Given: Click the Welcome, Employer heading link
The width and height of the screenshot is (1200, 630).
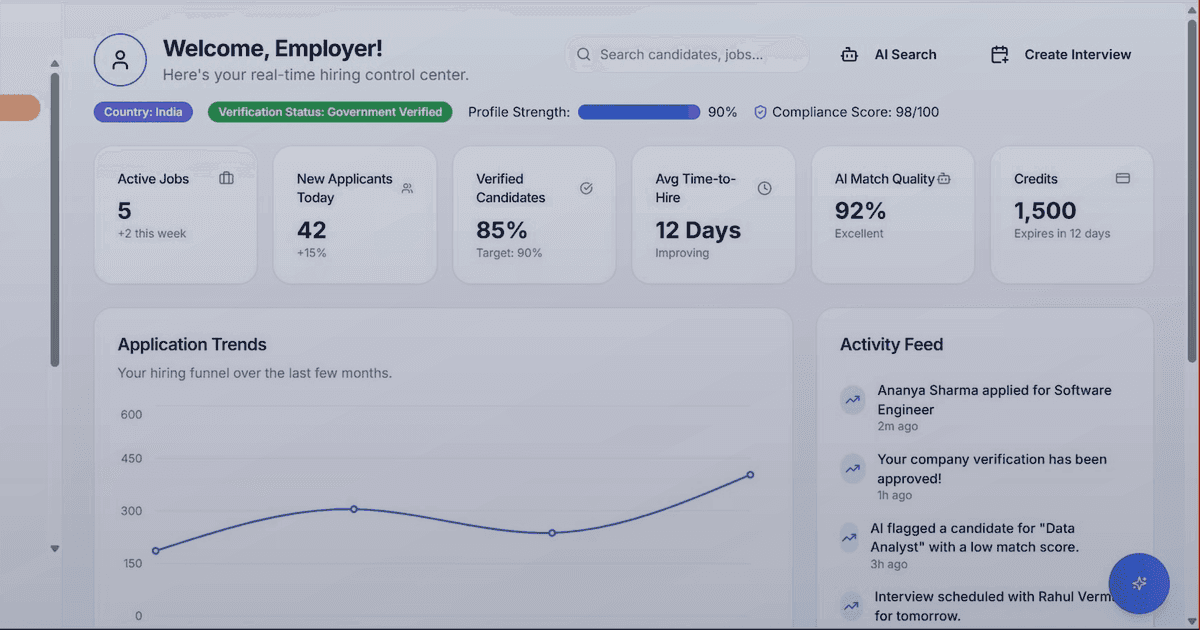Looking at the screenshot, I should [273, 48].
